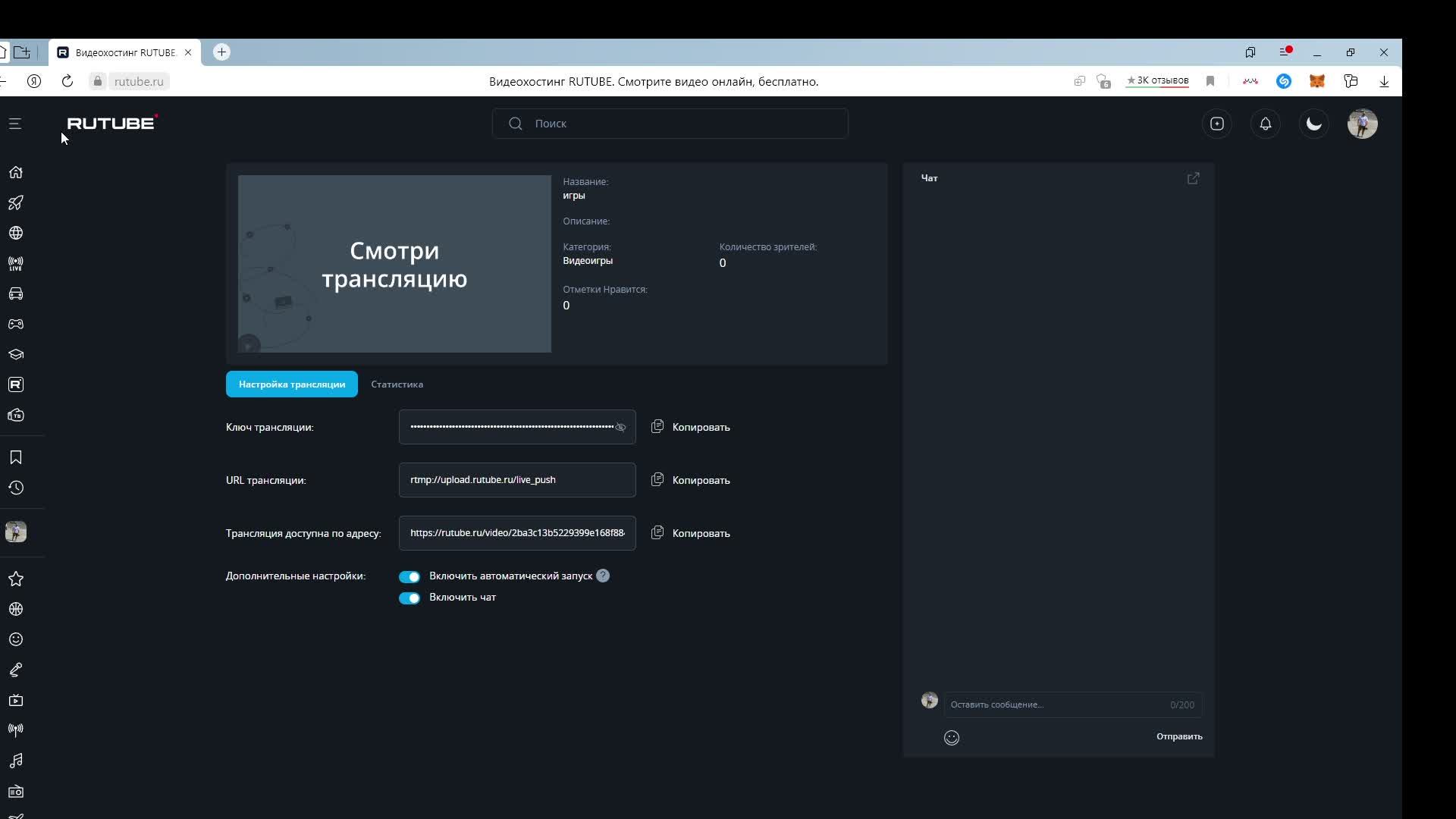Click the notifications bell icon
Viewport: 1456px width, 819px height.
(1265, 124)
